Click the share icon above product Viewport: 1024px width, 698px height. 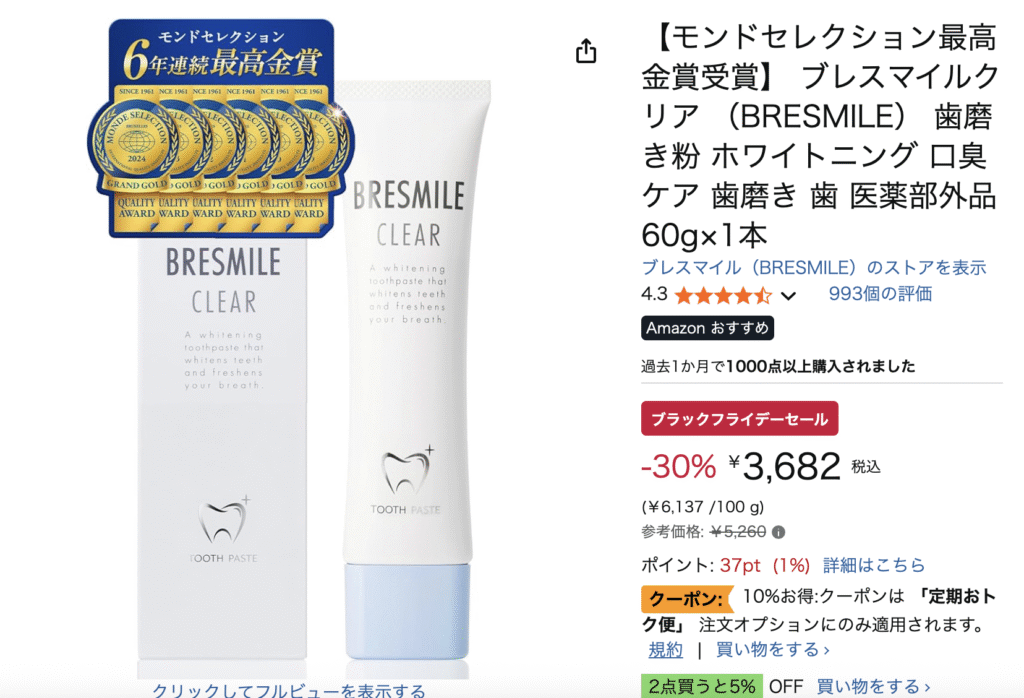pyautogui.click(x=586, y=51)
